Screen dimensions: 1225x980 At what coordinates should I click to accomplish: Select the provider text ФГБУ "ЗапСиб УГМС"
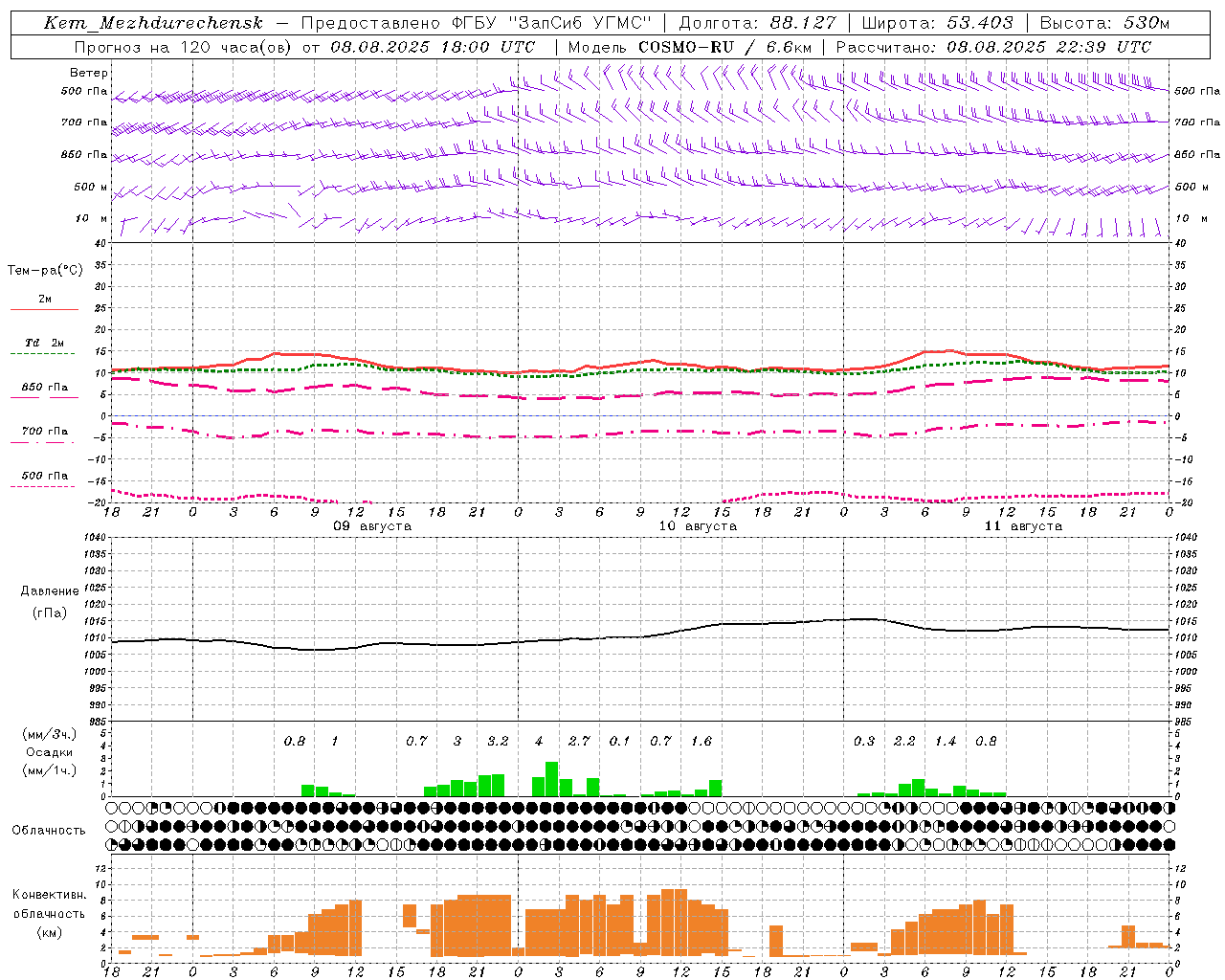click(551, 23)
